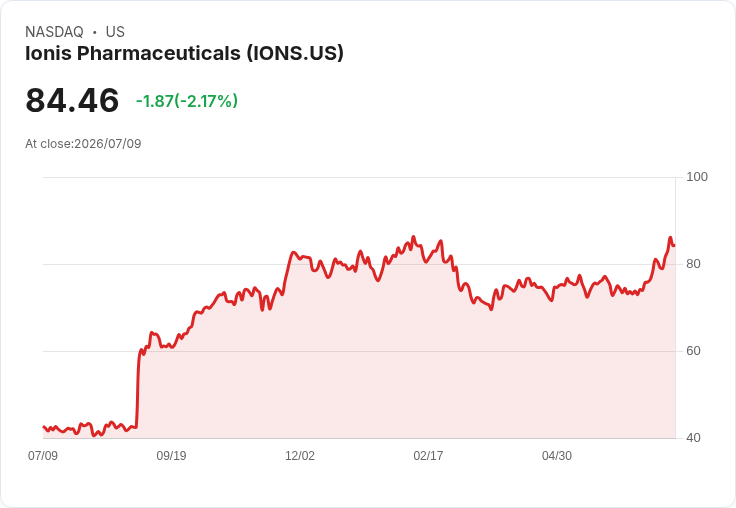Click the 40 price axis label
Viewport: 736px width, 508px height.
pos(693,438)
